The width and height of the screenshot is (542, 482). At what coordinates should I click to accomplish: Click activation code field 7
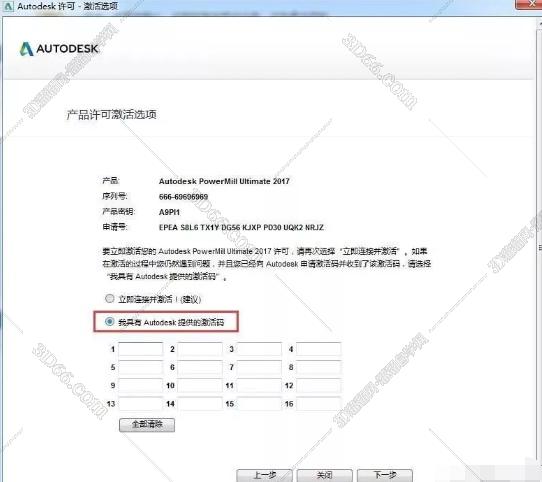point(260,367)
